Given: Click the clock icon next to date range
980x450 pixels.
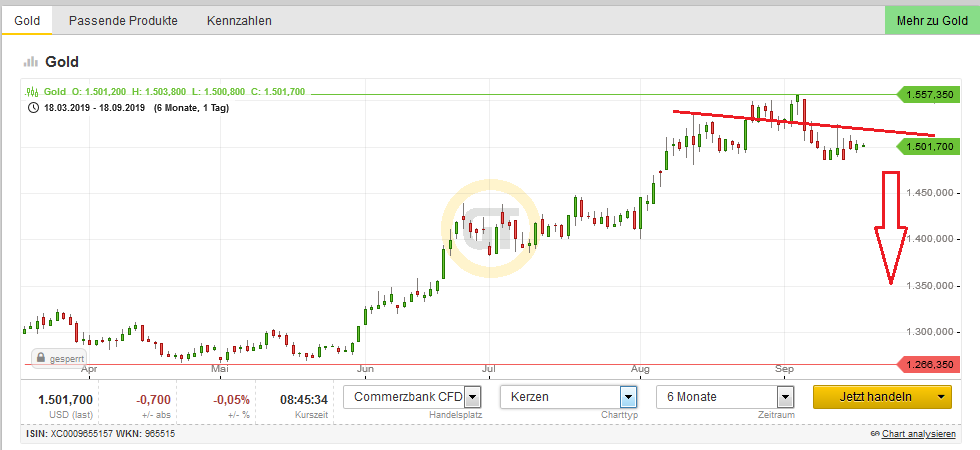Looking at the screenshot, I should [34, 108].
